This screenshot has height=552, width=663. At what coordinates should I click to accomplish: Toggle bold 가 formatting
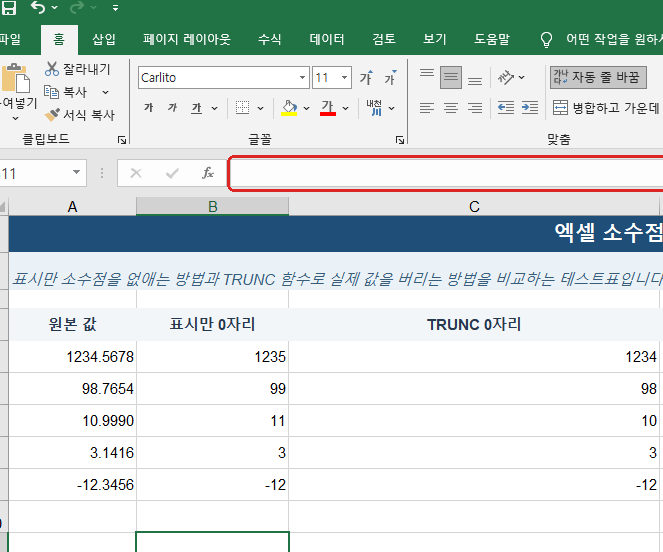[148, 108]
